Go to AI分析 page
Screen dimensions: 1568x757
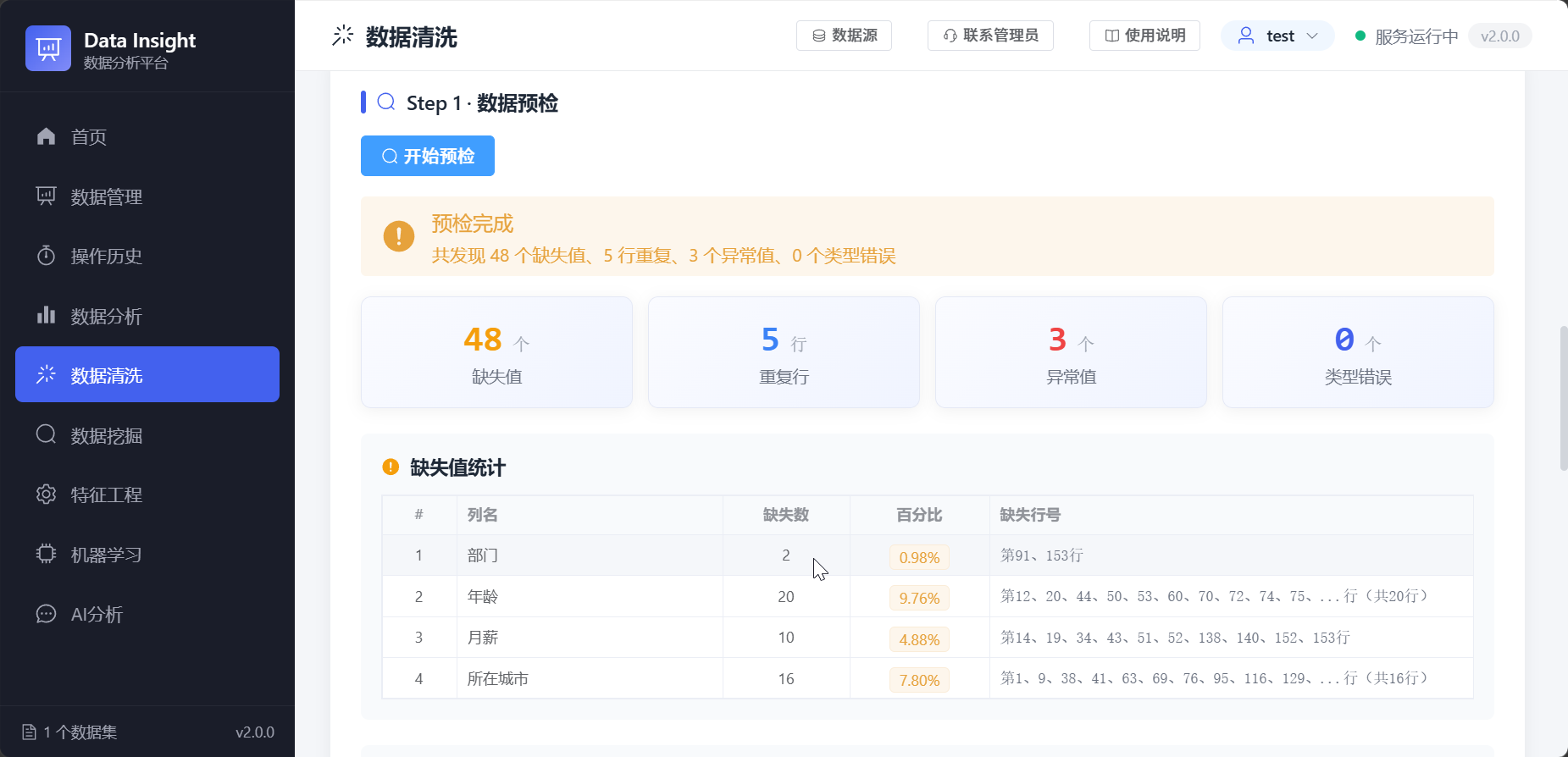point(147,614)
